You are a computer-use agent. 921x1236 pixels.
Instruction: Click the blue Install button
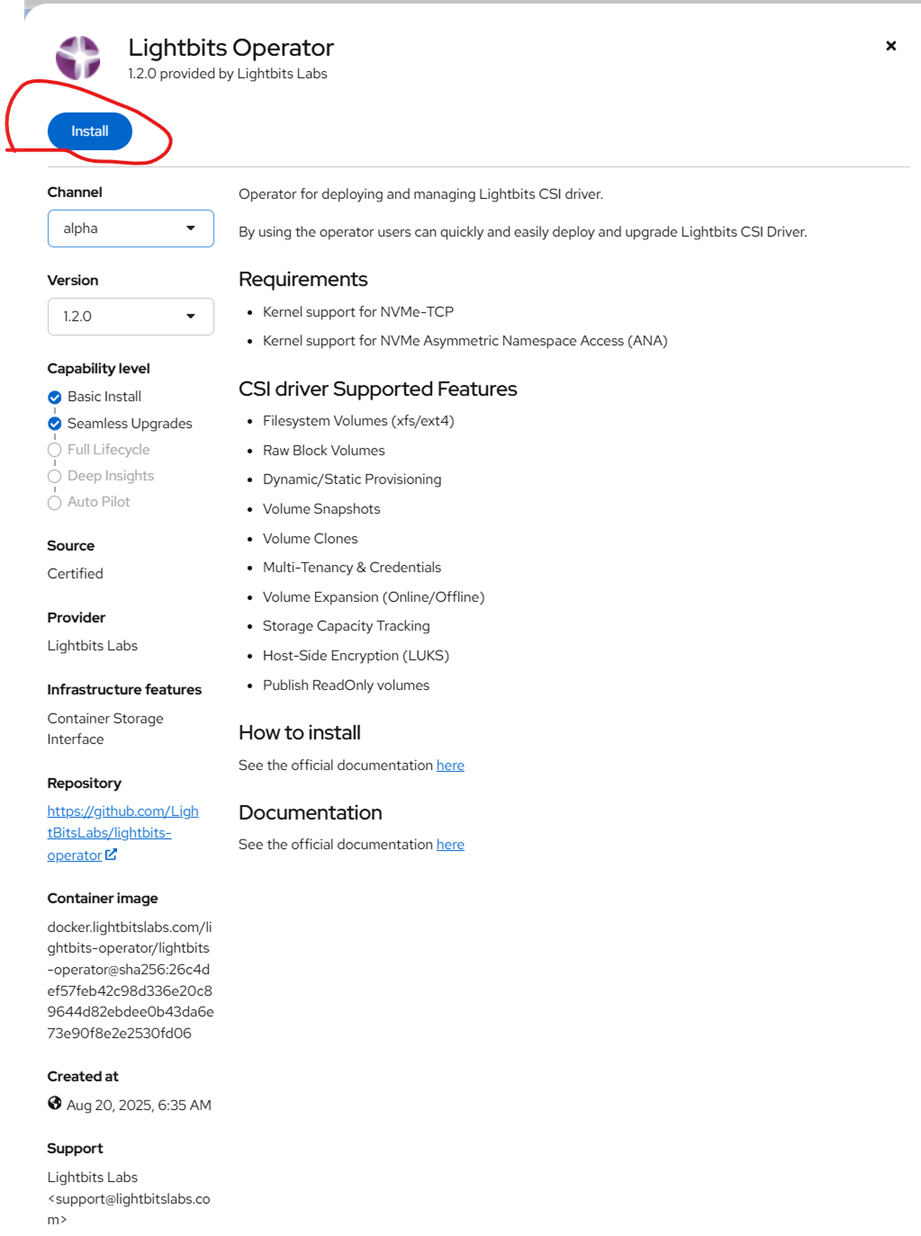click(90, 132)
